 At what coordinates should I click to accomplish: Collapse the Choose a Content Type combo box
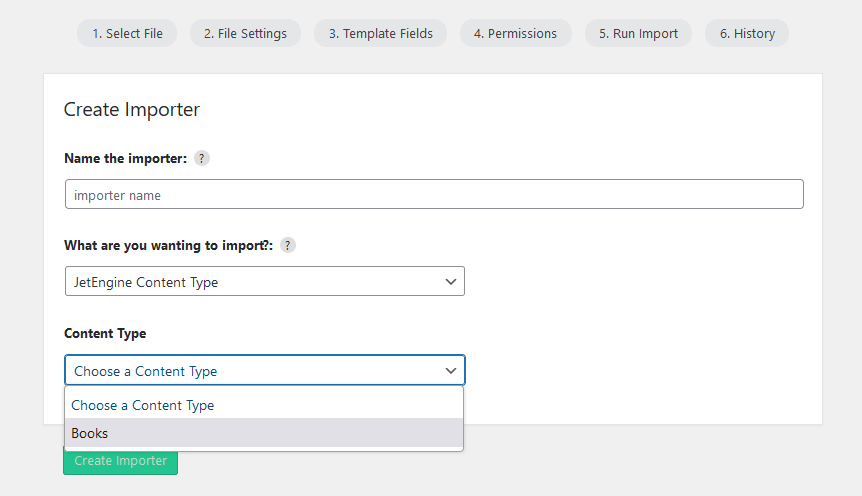tap(264, 370)
